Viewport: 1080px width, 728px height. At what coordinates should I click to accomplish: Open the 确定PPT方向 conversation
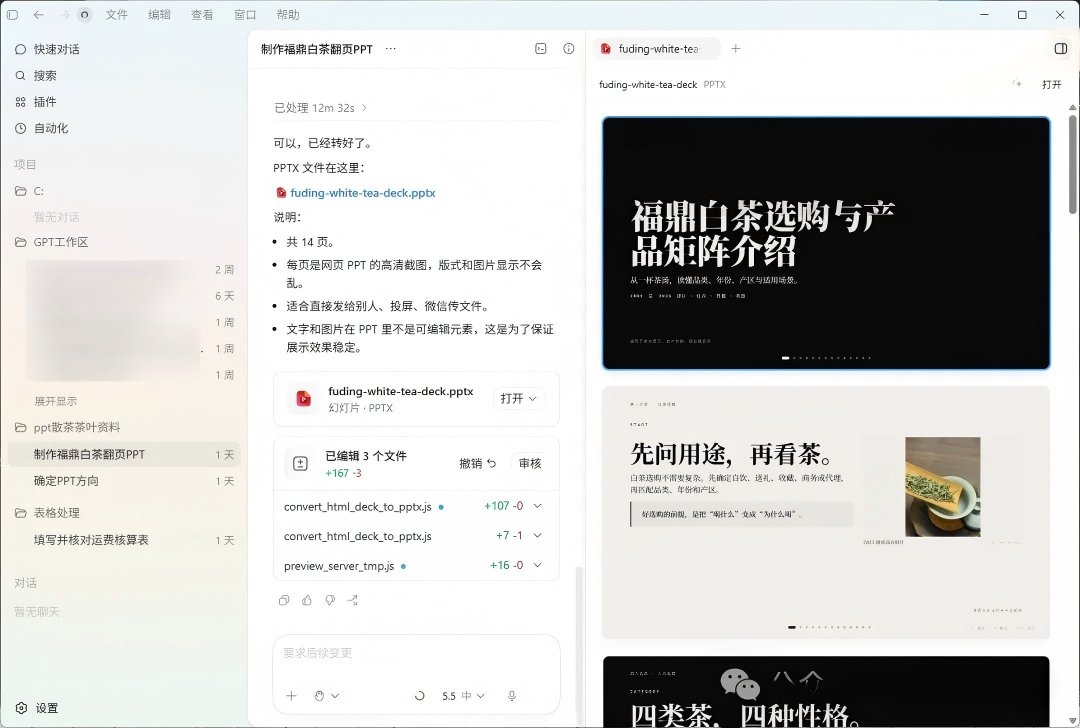click(124, 481)
